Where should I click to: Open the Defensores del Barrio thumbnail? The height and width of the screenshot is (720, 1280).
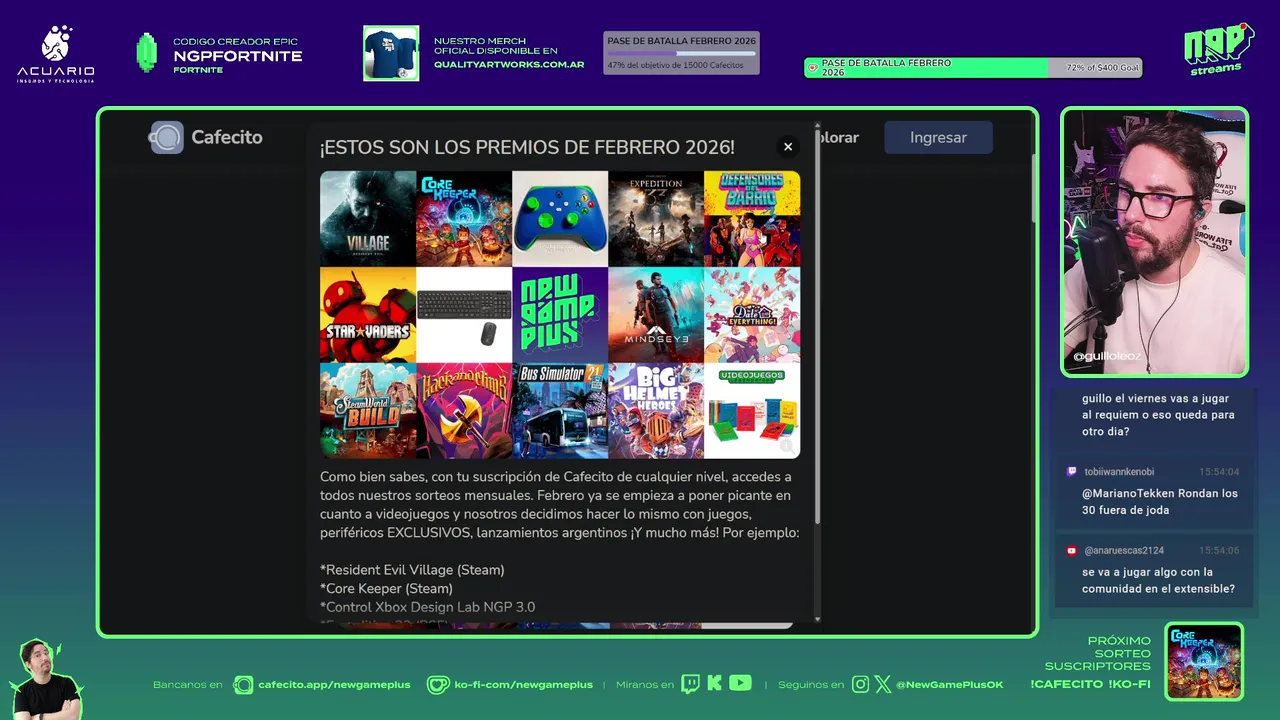point(752,219)
